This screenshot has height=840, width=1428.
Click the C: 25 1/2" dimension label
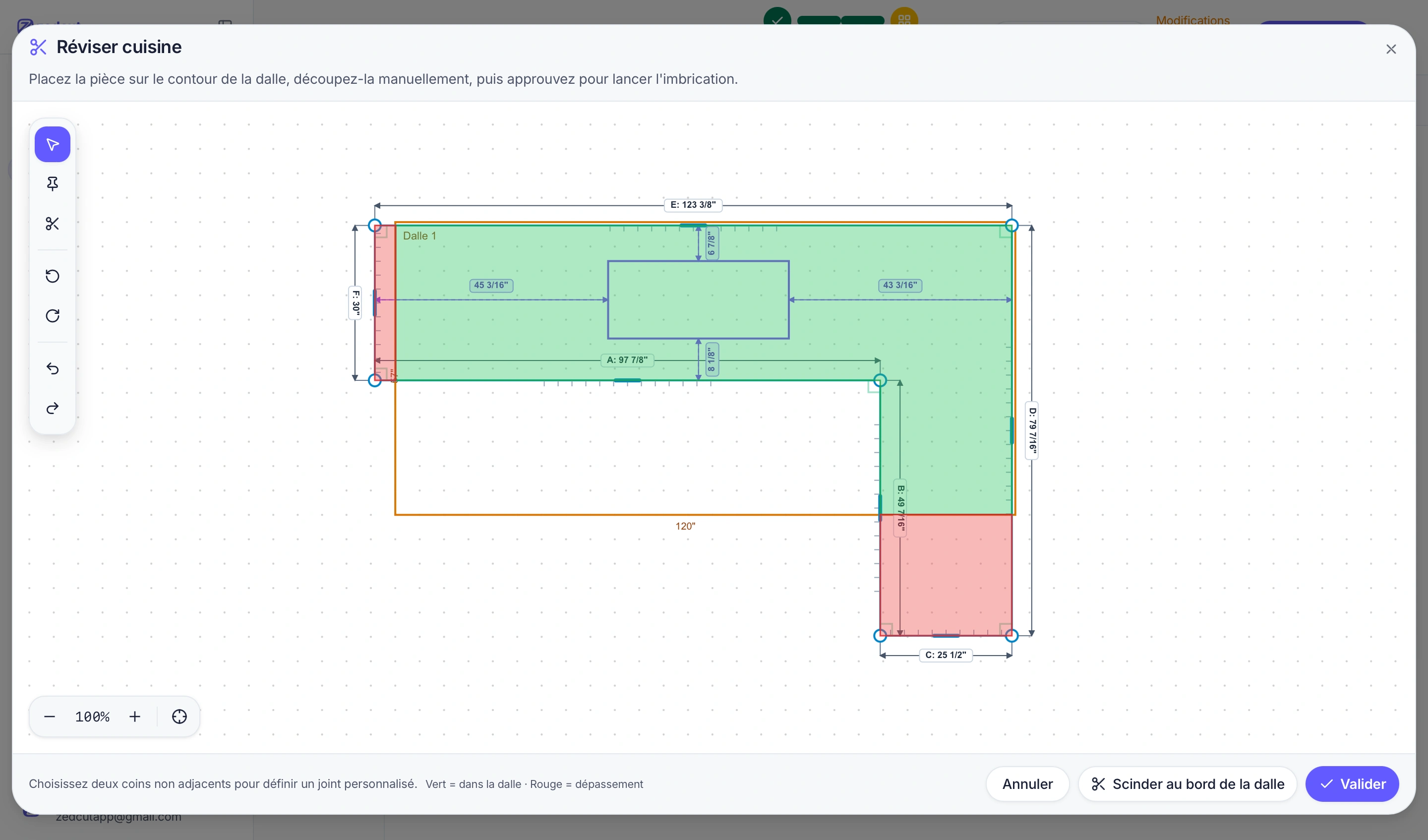click(x=946, y=655)
